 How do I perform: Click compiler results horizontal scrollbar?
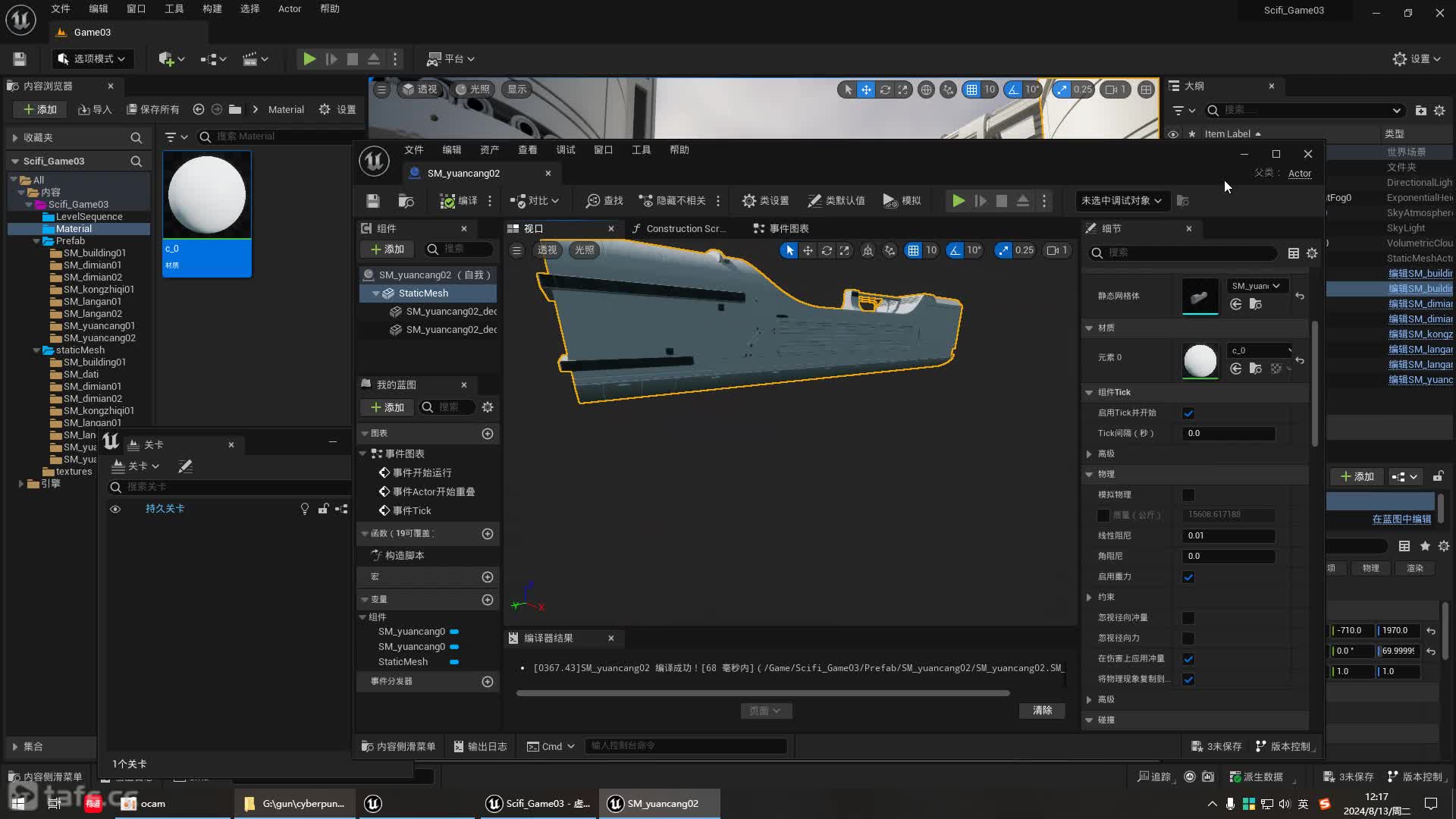[x=762, y=693]
